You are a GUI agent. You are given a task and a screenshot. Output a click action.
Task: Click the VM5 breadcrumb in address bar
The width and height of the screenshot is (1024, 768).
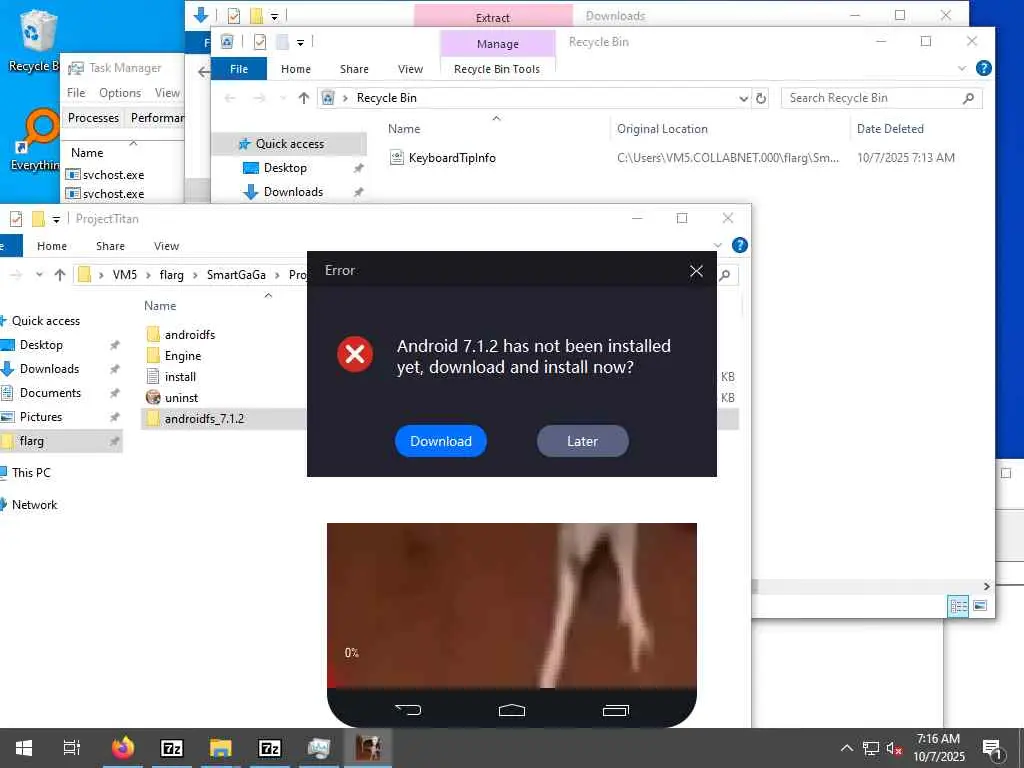[125, 275]
